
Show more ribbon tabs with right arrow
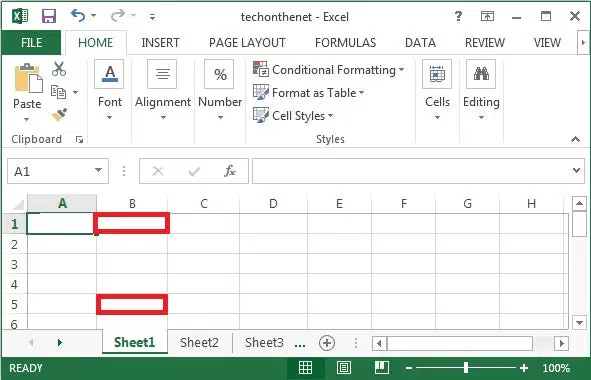click(x=583, y=43)
